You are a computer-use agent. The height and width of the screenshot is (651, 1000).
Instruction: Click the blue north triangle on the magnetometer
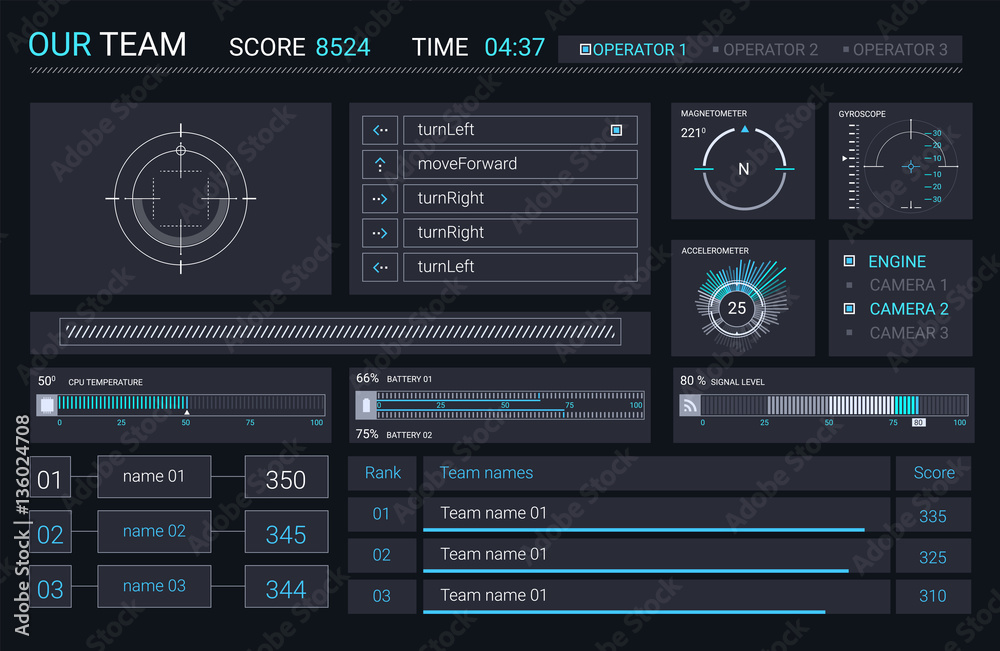(x=744, y=129)
